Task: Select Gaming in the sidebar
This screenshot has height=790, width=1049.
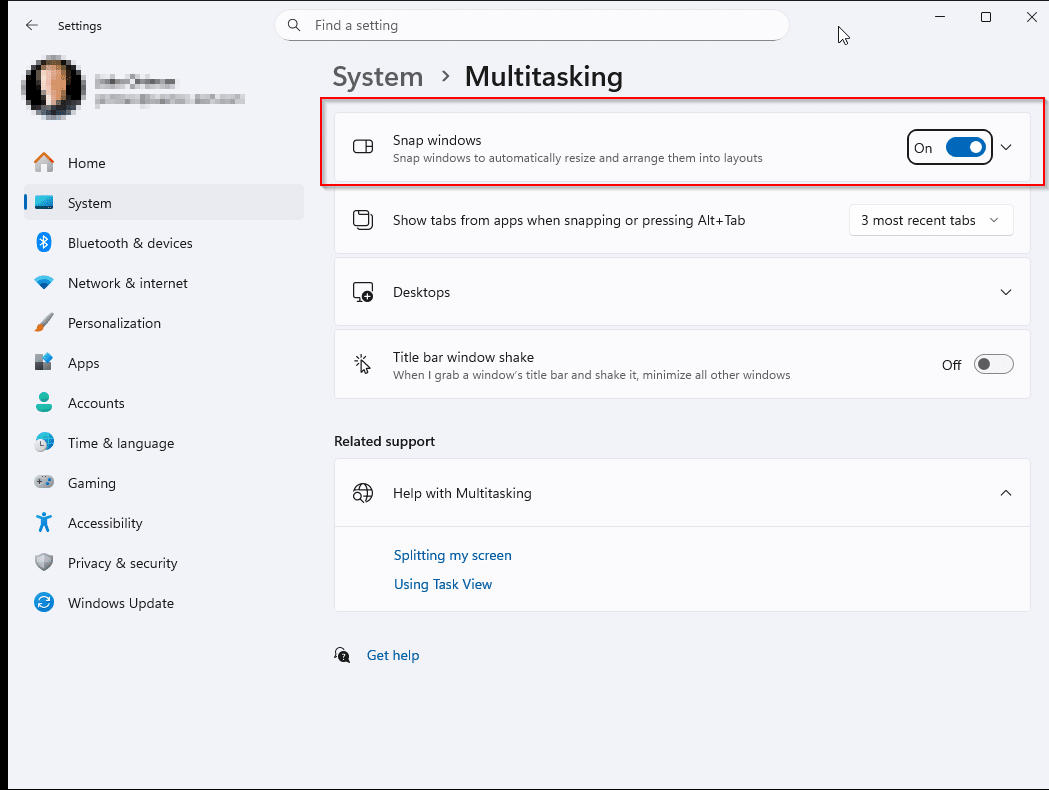Action: click(x=164, y=482)
